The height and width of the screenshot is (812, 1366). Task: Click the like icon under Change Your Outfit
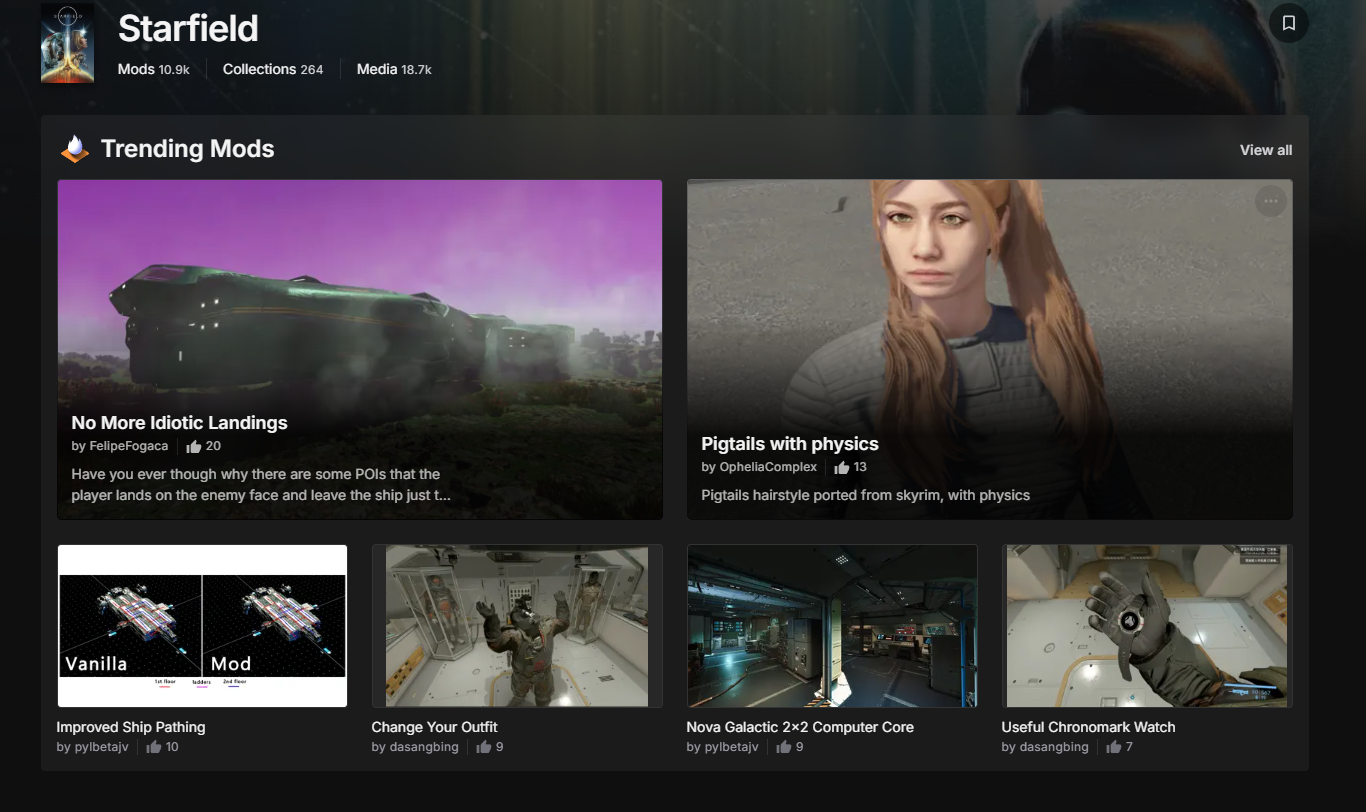tap(483, 747)
